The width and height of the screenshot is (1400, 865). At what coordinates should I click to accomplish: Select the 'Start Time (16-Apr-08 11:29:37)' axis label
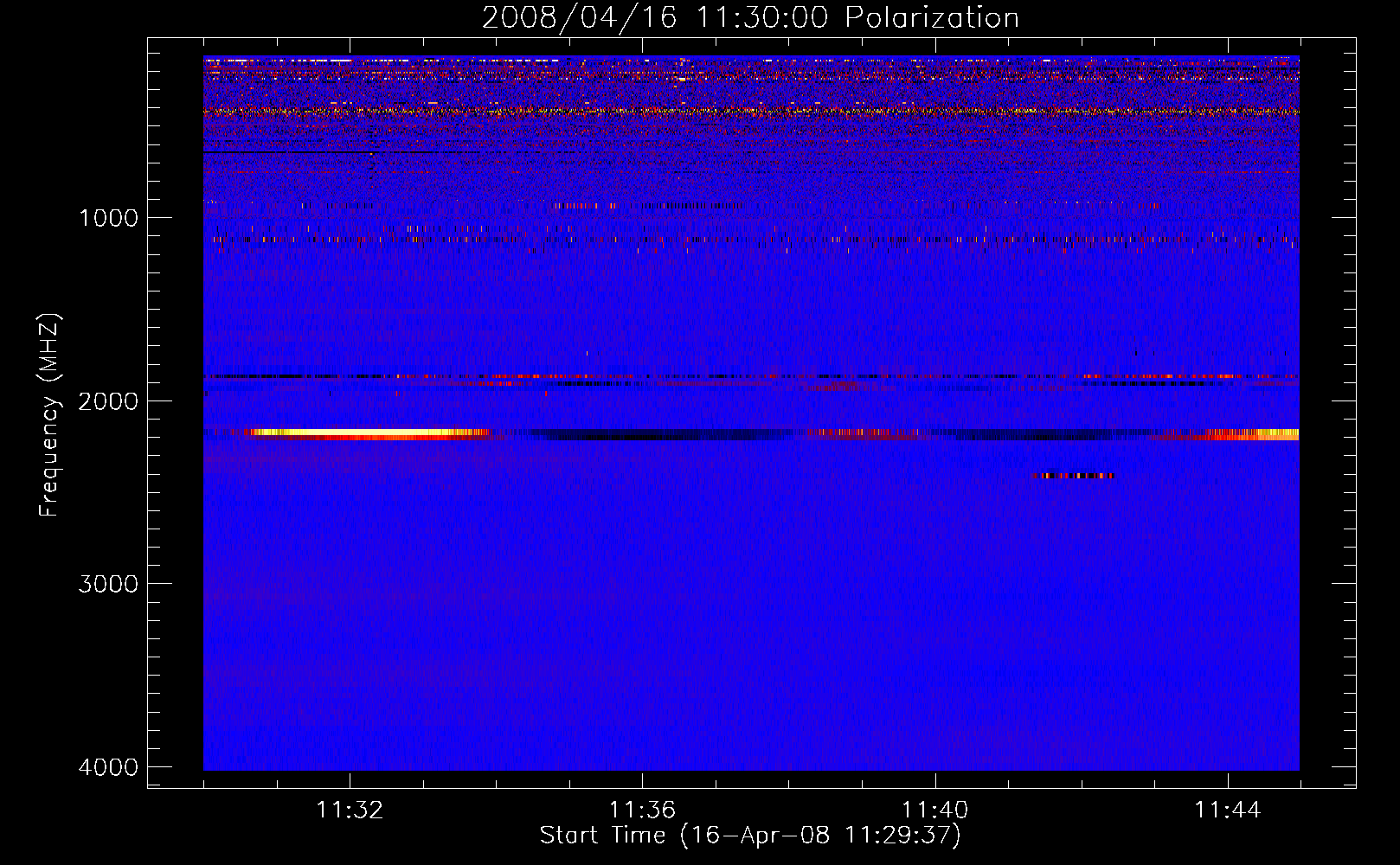(x=750, y=836)
